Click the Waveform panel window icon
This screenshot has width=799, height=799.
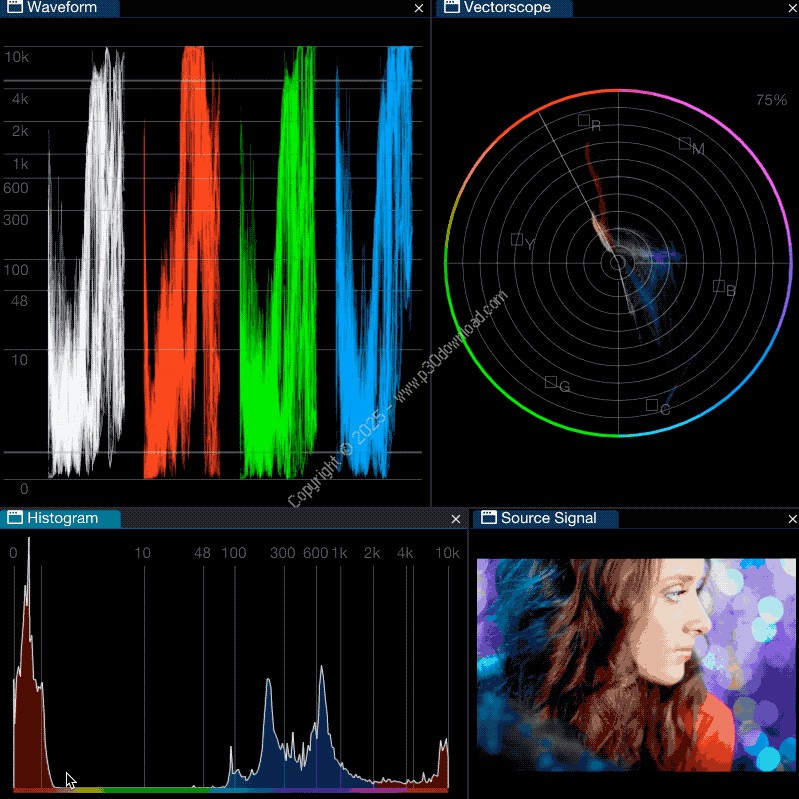[15, 8]
